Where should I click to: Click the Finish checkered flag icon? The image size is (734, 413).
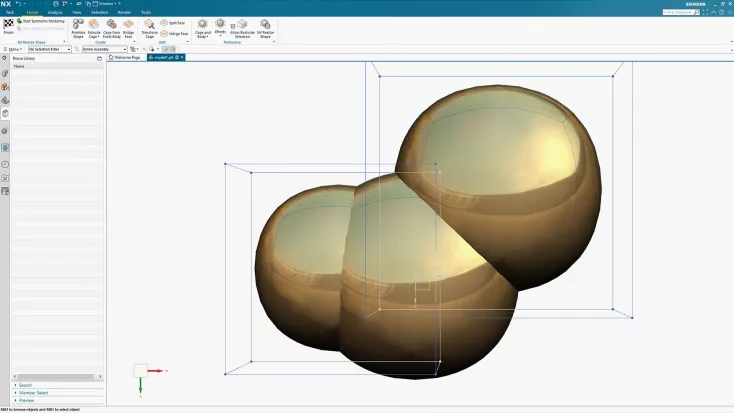point(8,23)
